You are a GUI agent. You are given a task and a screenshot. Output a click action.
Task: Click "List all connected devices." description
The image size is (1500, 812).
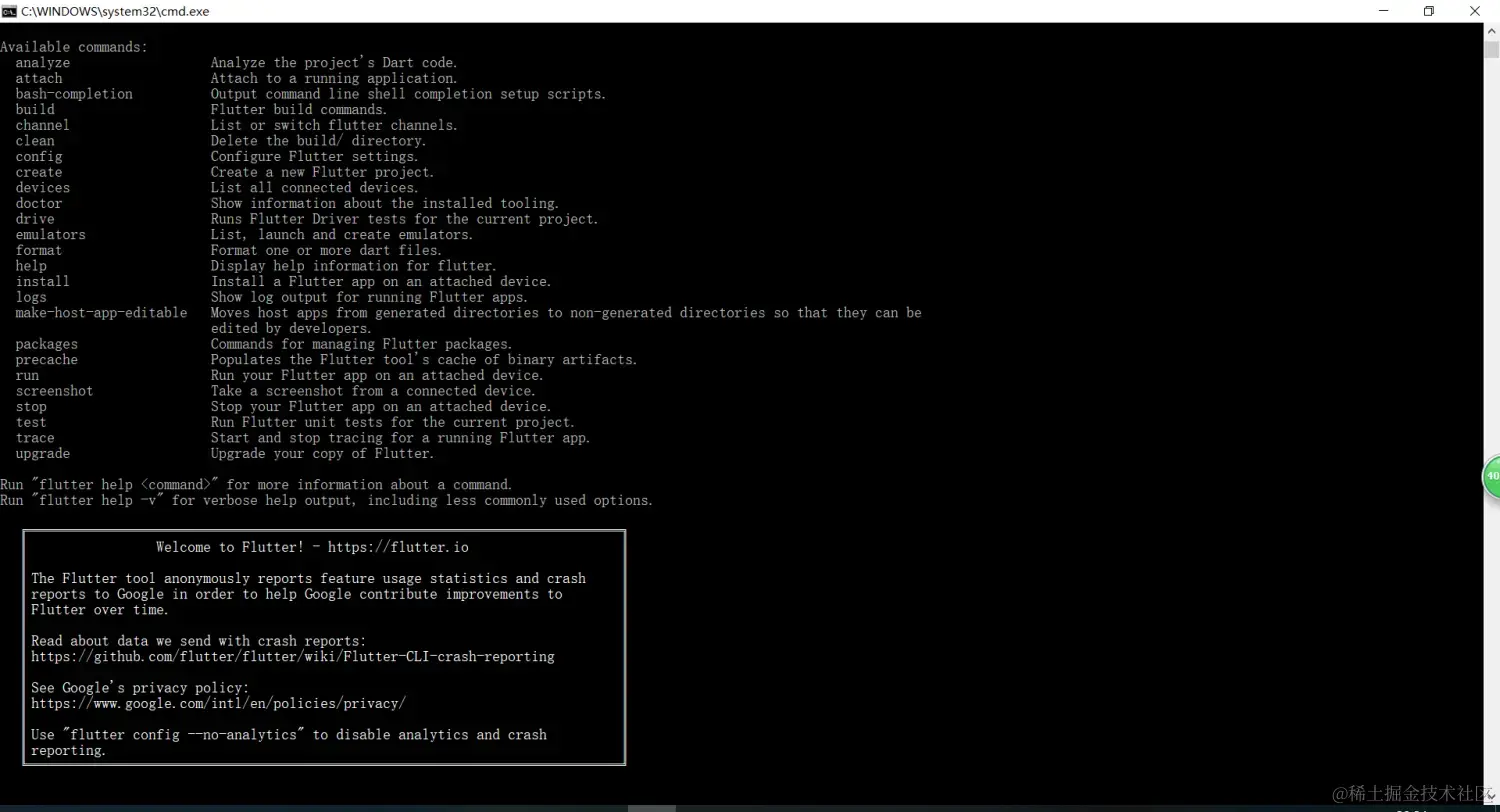pyautogui.click(x=315, y=188)
